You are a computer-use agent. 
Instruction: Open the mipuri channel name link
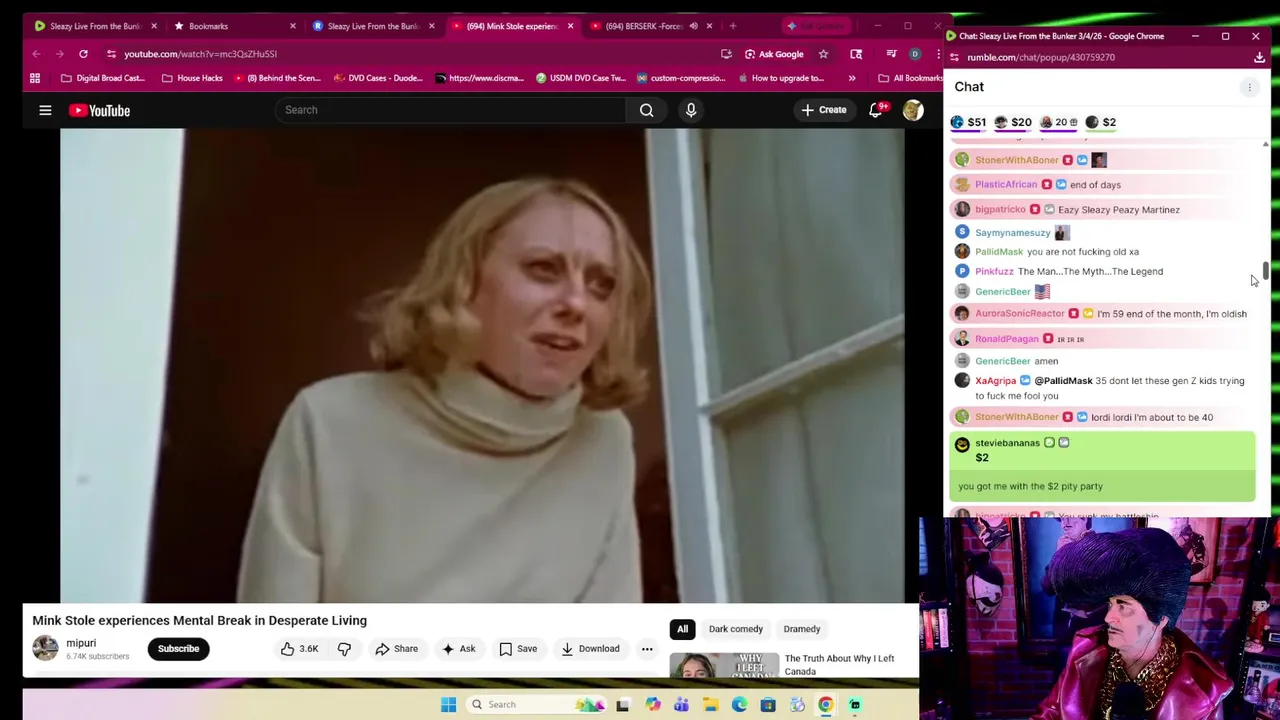[81, 643]
